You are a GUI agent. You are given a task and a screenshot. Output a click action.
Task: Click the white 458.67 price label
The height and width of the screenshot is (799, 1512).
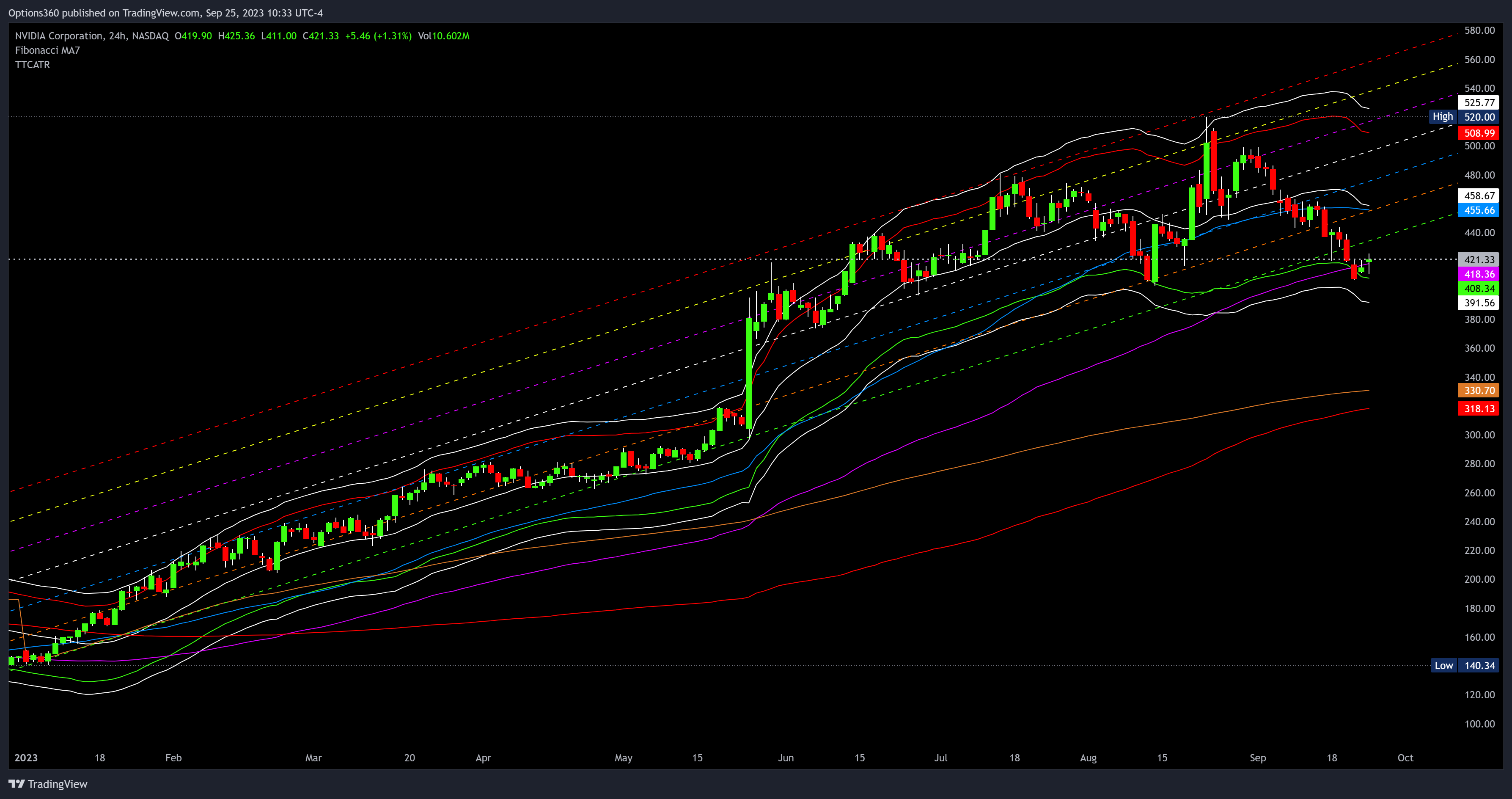1479,196
